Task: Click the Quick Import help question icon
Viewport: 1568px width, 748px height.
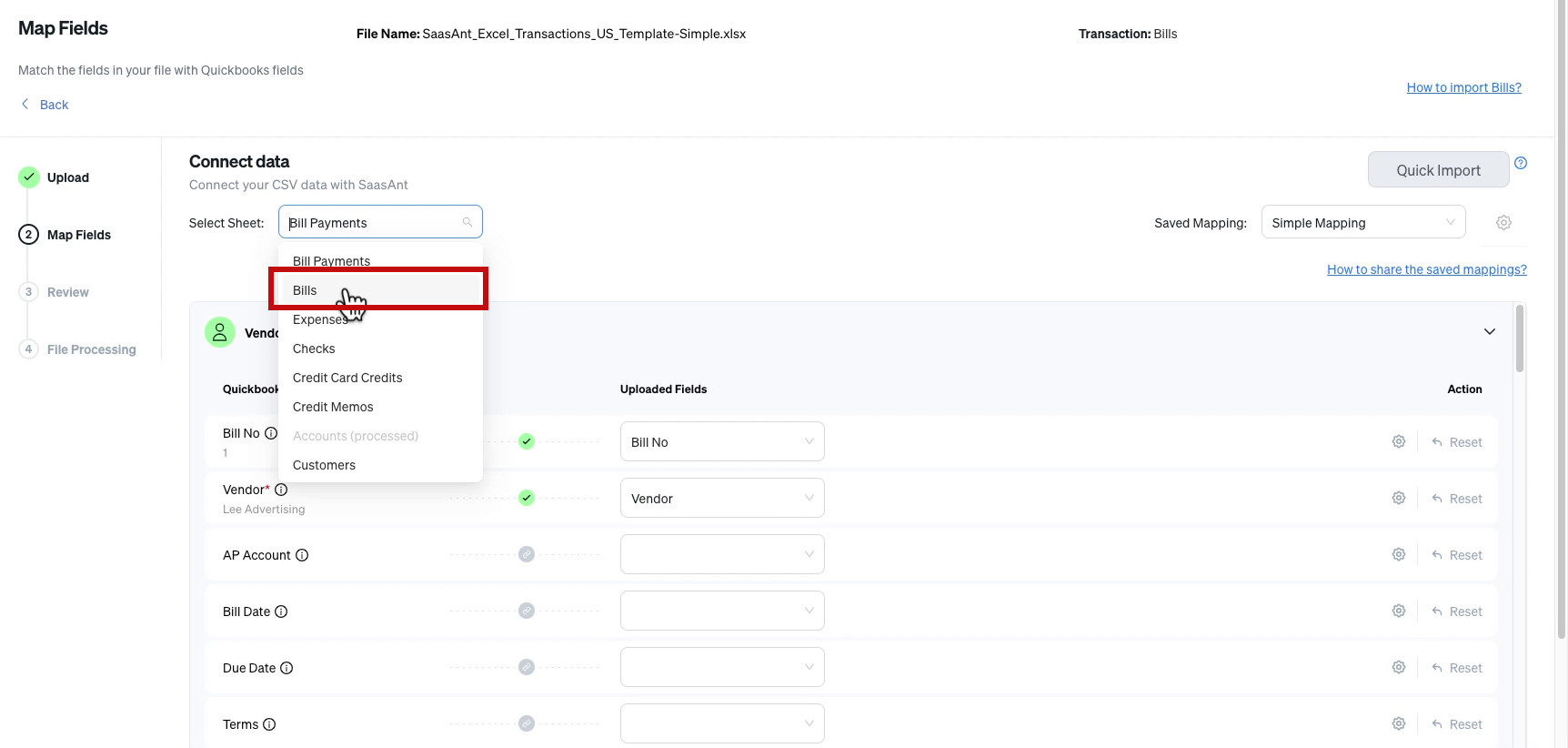Action: 1521,163
